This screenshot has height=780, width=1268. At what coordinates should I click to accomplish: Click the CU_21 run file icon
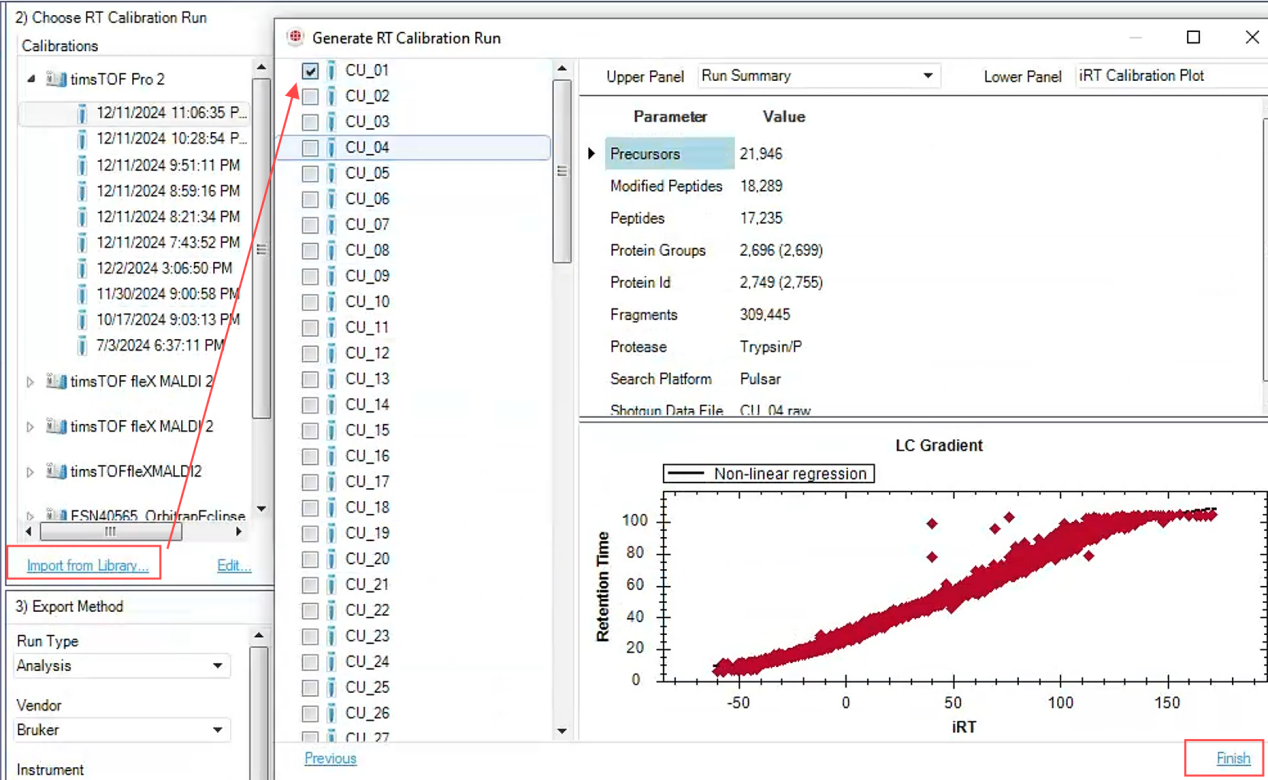click(x=332, y=585)
